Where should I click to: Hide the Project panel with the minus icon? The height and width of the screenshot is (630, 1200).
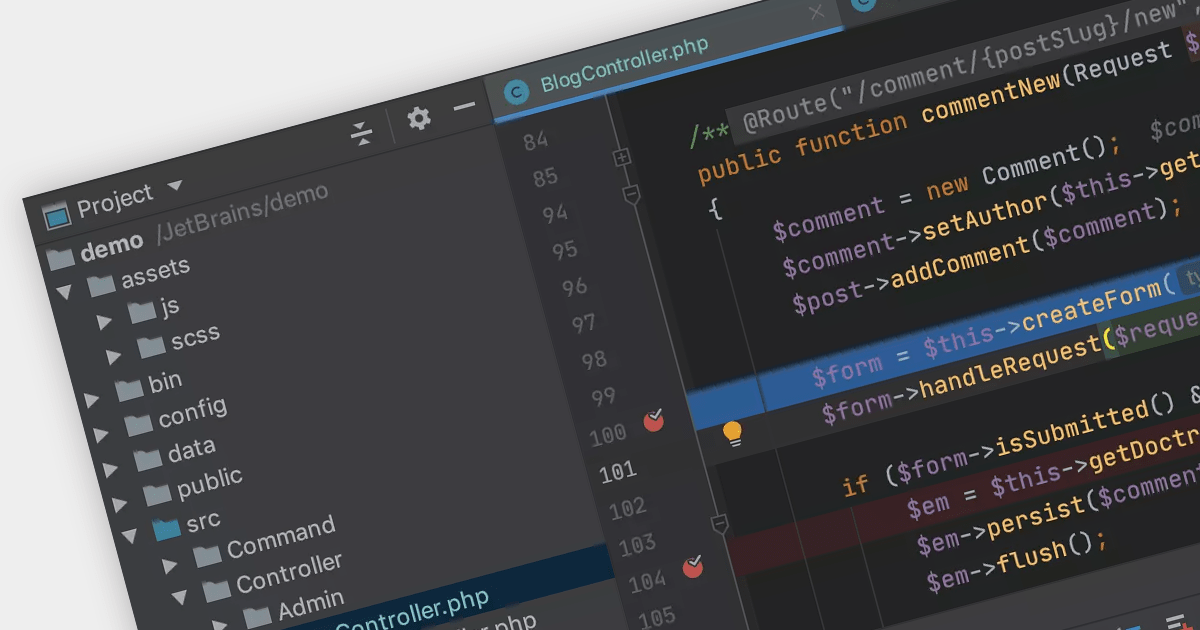(464, 107)
